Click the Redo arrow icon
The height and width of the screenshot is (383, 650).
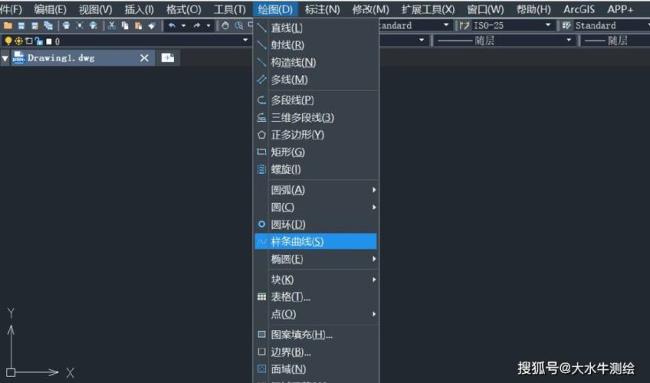(x=197, y=26)
